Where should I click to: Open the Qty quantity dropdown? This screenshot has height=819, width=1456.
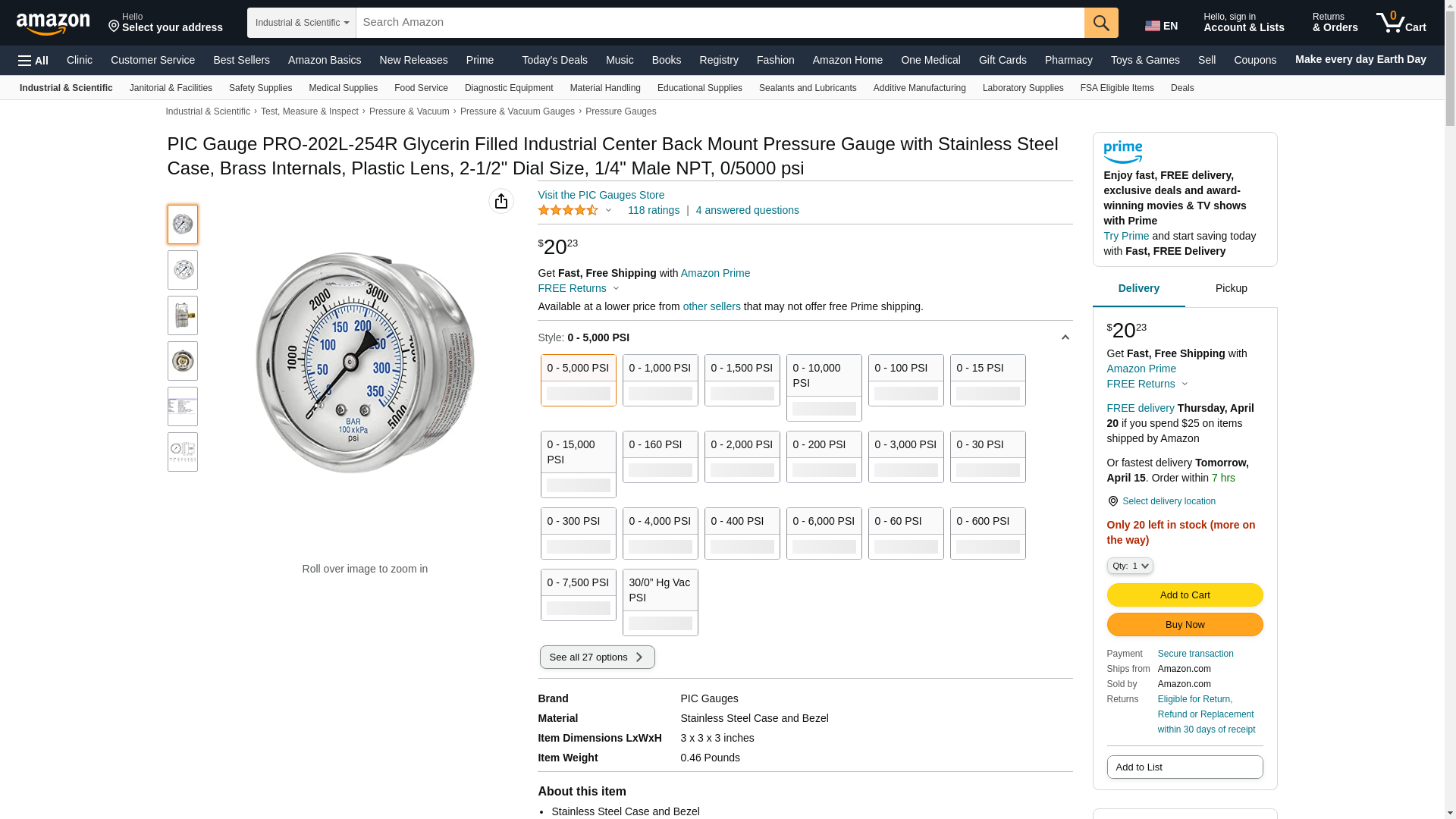pyautogui.click(x=1130, y=566)
